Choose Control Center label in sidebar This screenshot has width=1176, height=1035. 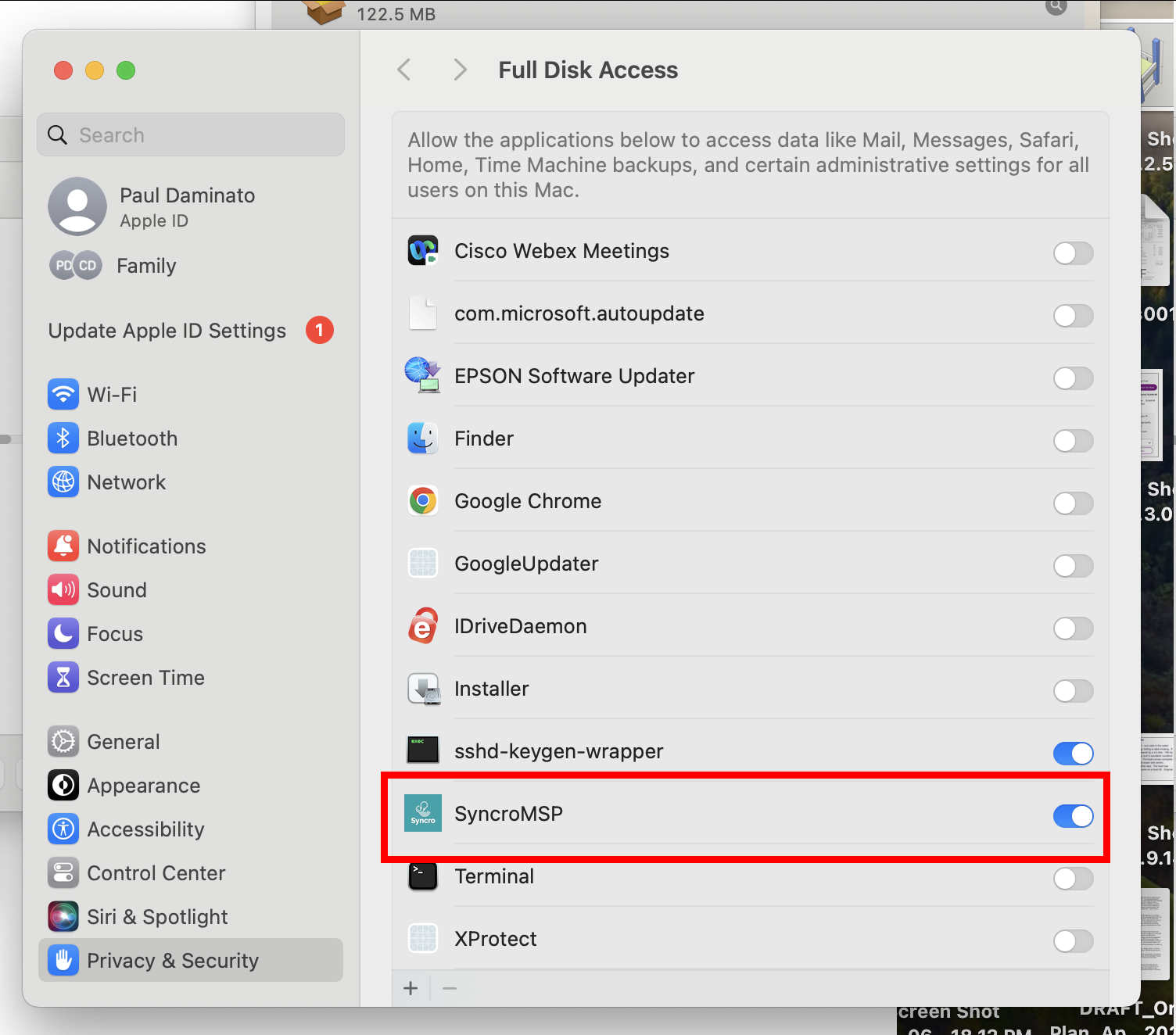pos(156,872)
